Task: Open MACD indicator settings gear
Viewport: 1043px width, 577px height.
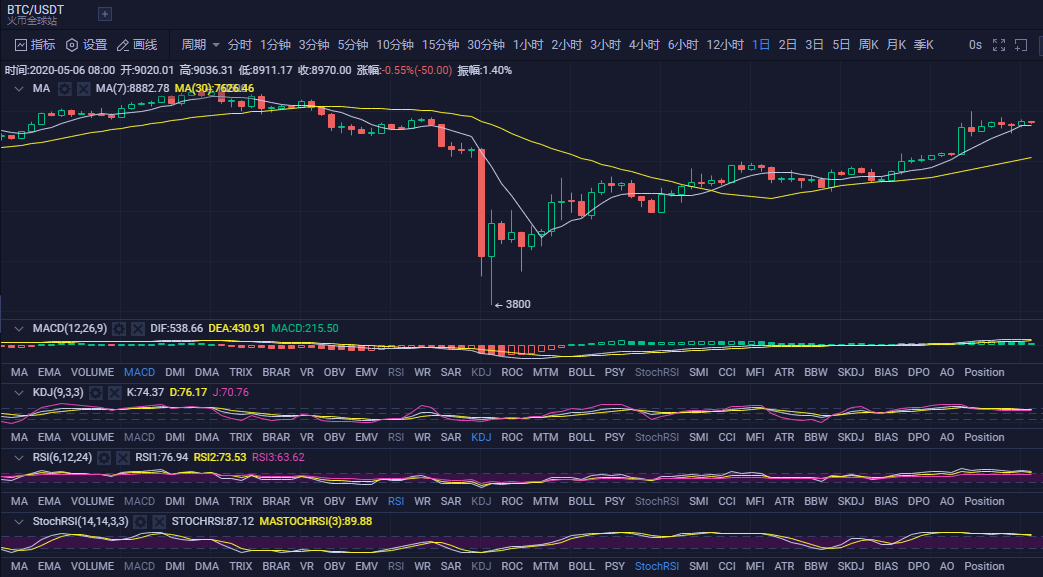Action: pyautogui.click(x=119, y=328)
